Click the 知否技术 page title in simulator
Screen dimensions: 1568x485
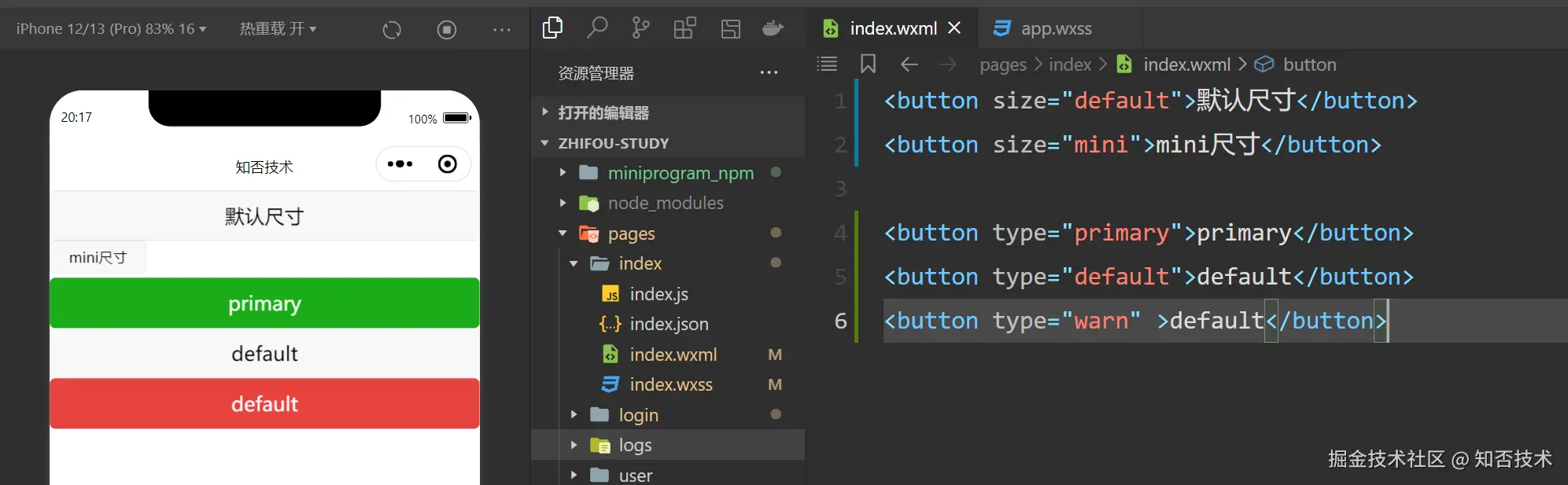[x=264, y=167]
